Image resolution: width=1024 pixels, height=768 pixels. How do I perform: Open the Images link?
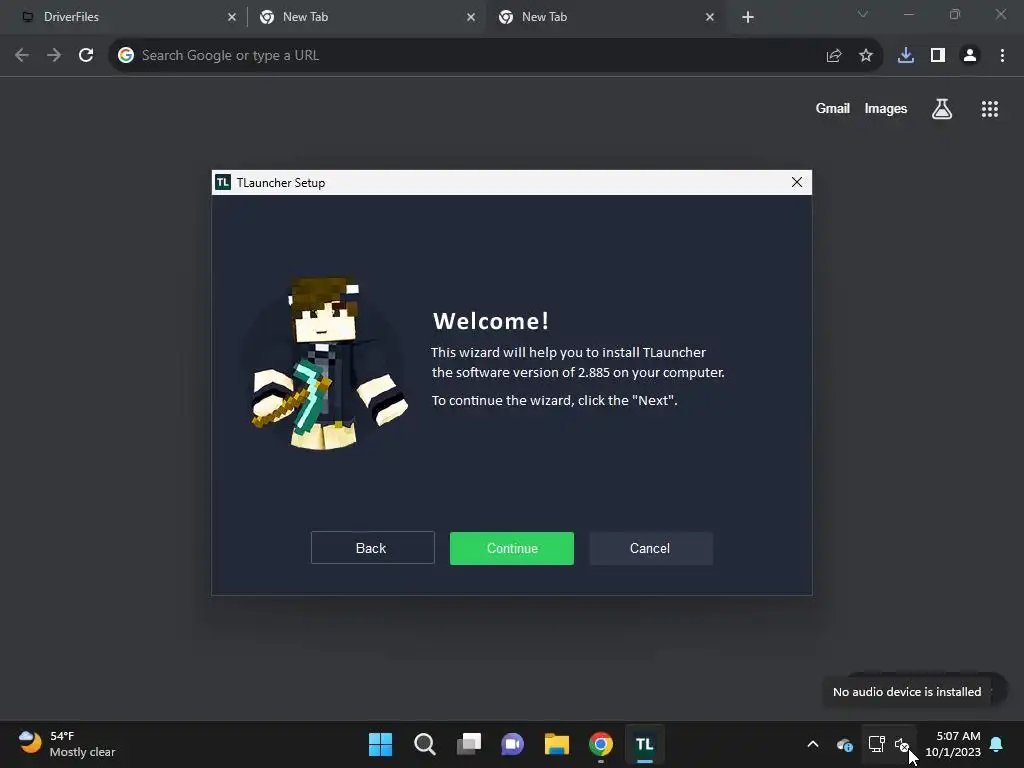click(x=886, y=108)
